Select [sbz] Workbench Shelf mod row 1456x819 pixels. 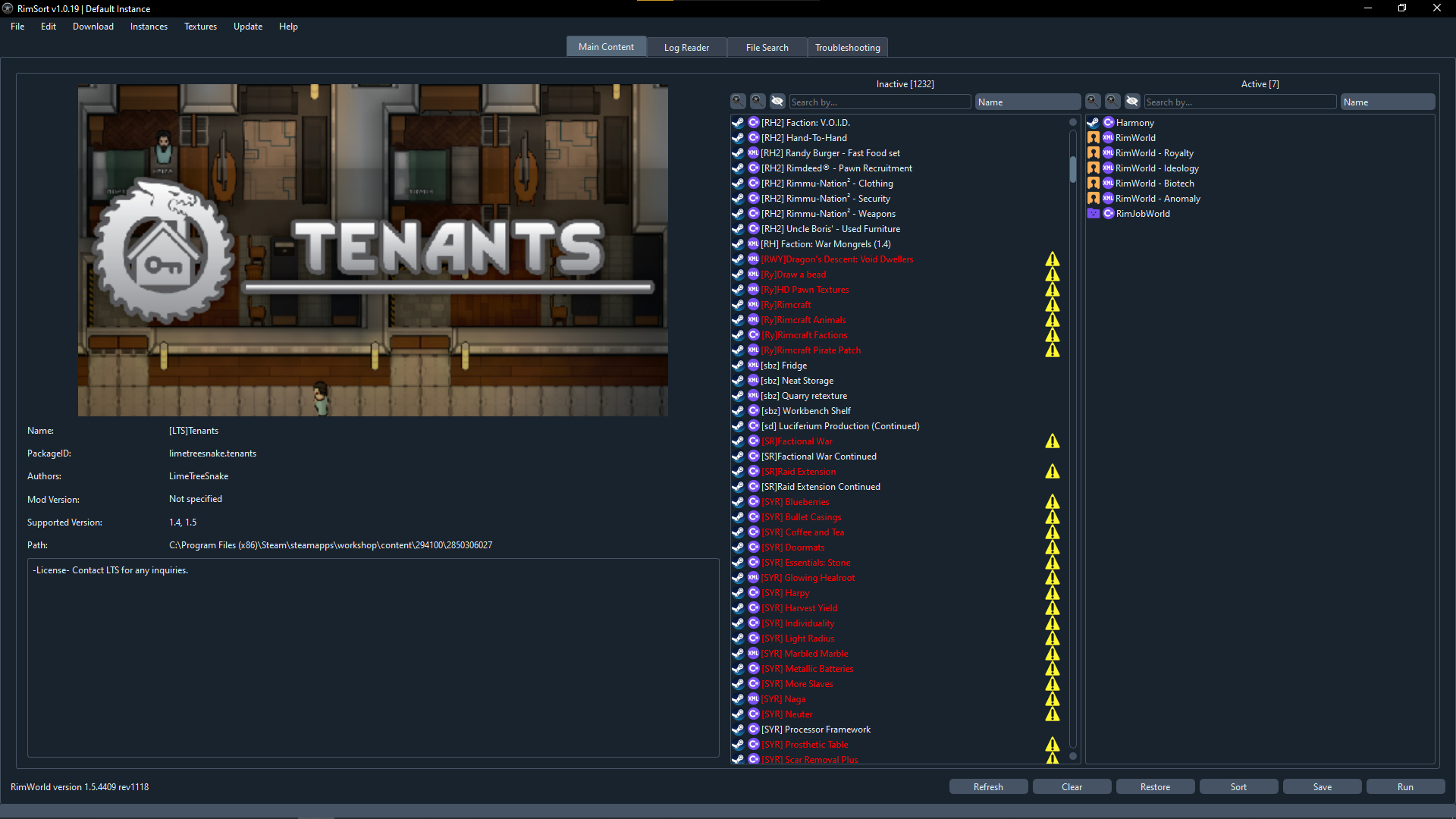click(x=899, y=410)
